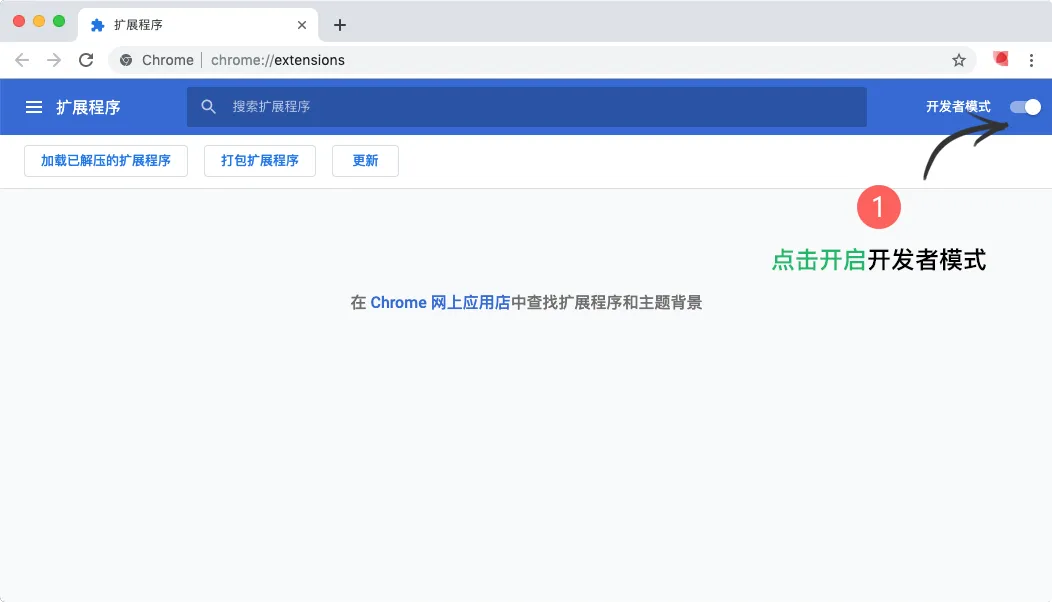Screen dimensions: 1052x602
Task: Open a new tab with plus button
Action: coord(340,25)
